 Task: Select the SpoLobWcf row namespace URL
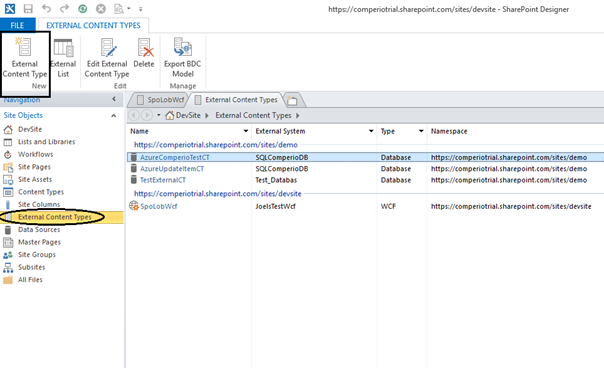point(511,206)
